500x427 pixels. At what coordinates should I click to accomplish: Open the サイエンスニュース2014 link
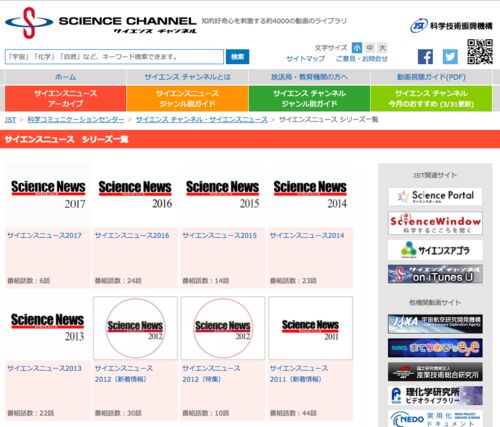coord(307,235)
